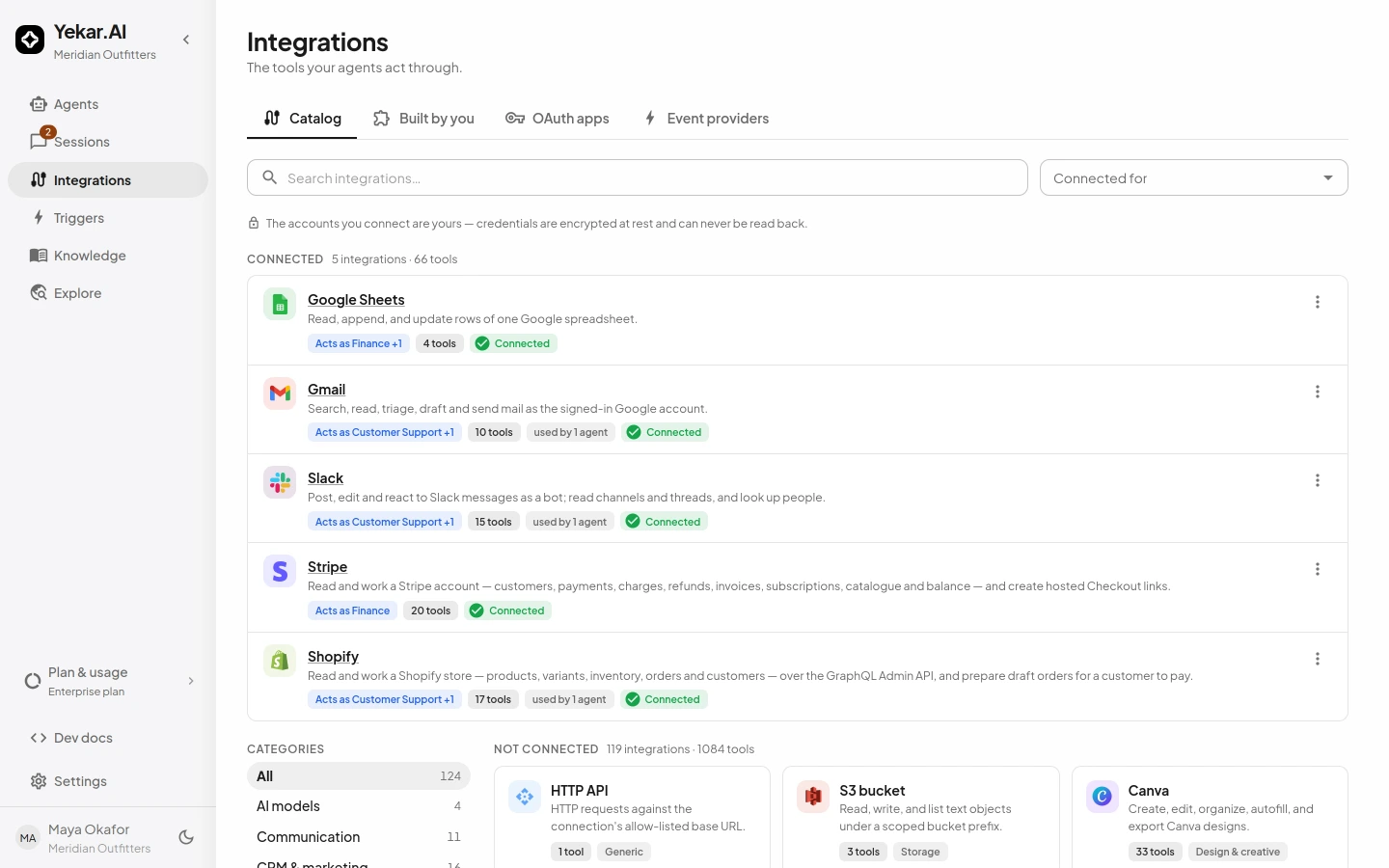This screenshot has height=868, width=1389.
Task: Open the Slack integration link
Action: 325,478
